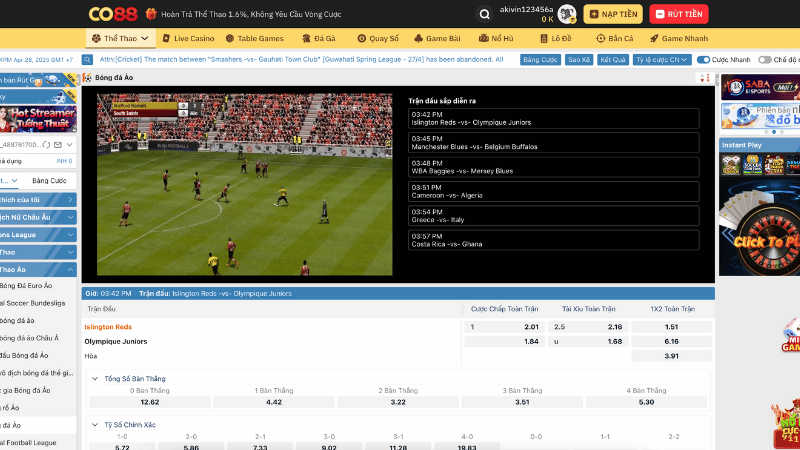Select the middle banner carousel dot
The height and width of the screenshot is (450, 800).
point(774,132)
